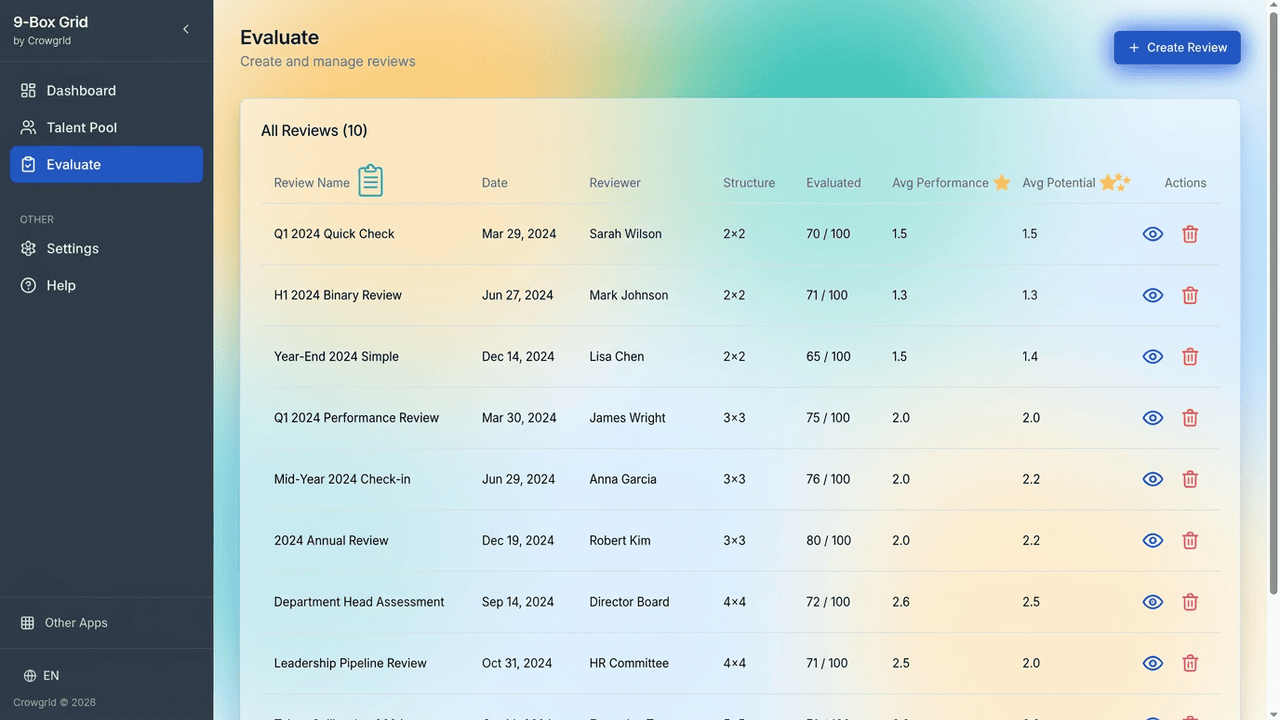Click the Create Review button
Viewport: 1280px width, 720px height.
pos(1177,48)
